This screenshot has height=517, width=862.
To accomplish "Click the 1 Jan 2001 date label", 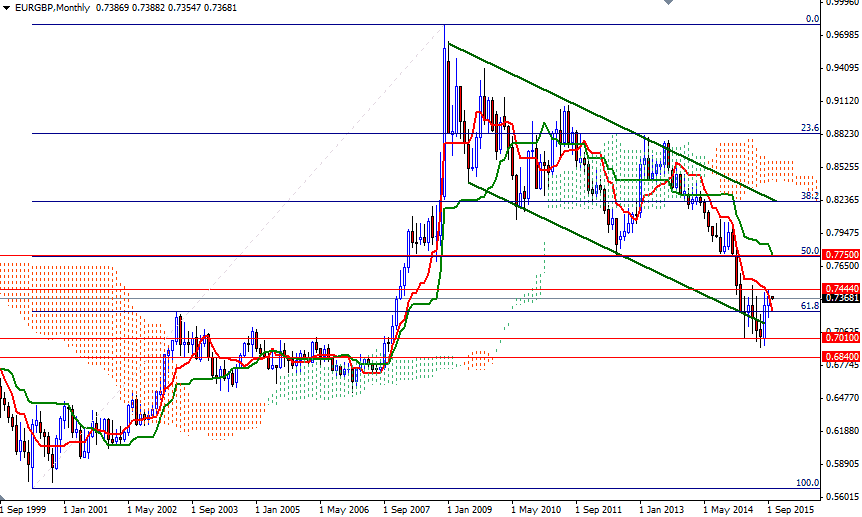I will (86, 510).
